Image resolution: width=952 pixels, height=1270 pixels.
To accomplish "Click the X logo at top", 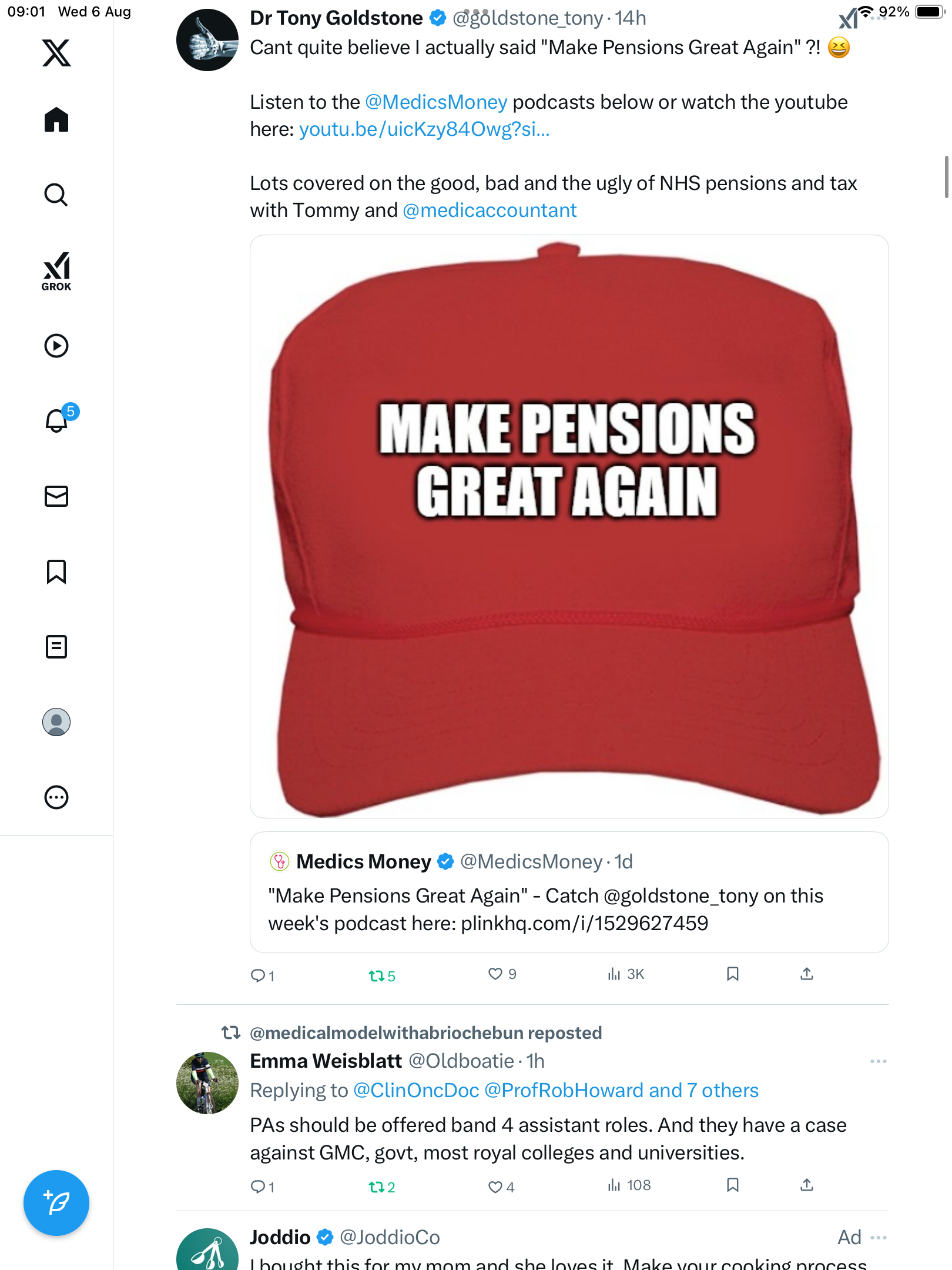I will tap(56, 53).
